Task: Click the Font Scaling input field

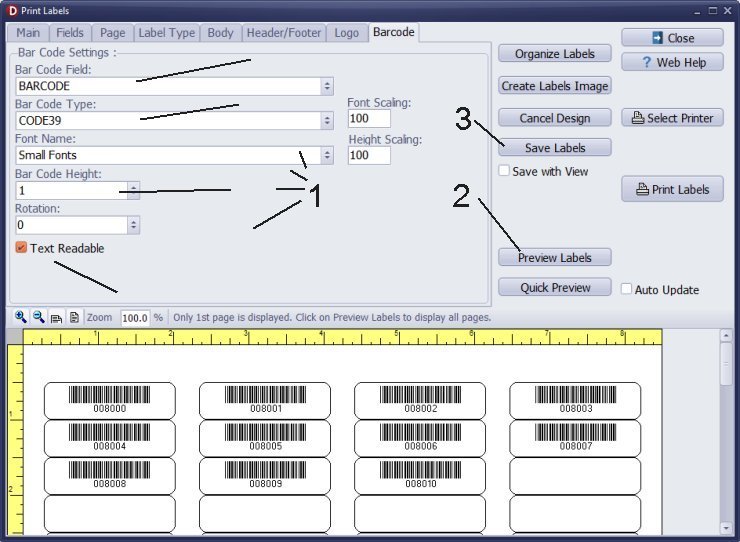Action: click(369, 119)
